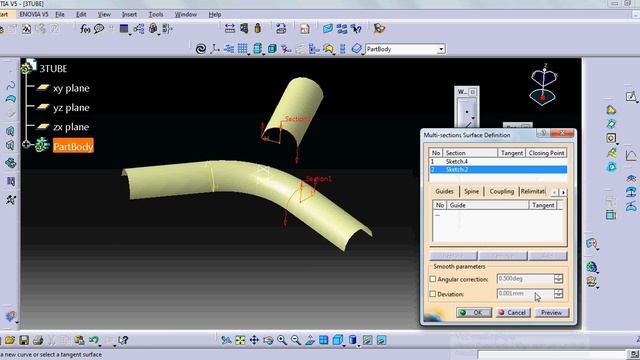The image size is (640, 360).
Task: Click the Fit All In icon
Action: point(240,340)
